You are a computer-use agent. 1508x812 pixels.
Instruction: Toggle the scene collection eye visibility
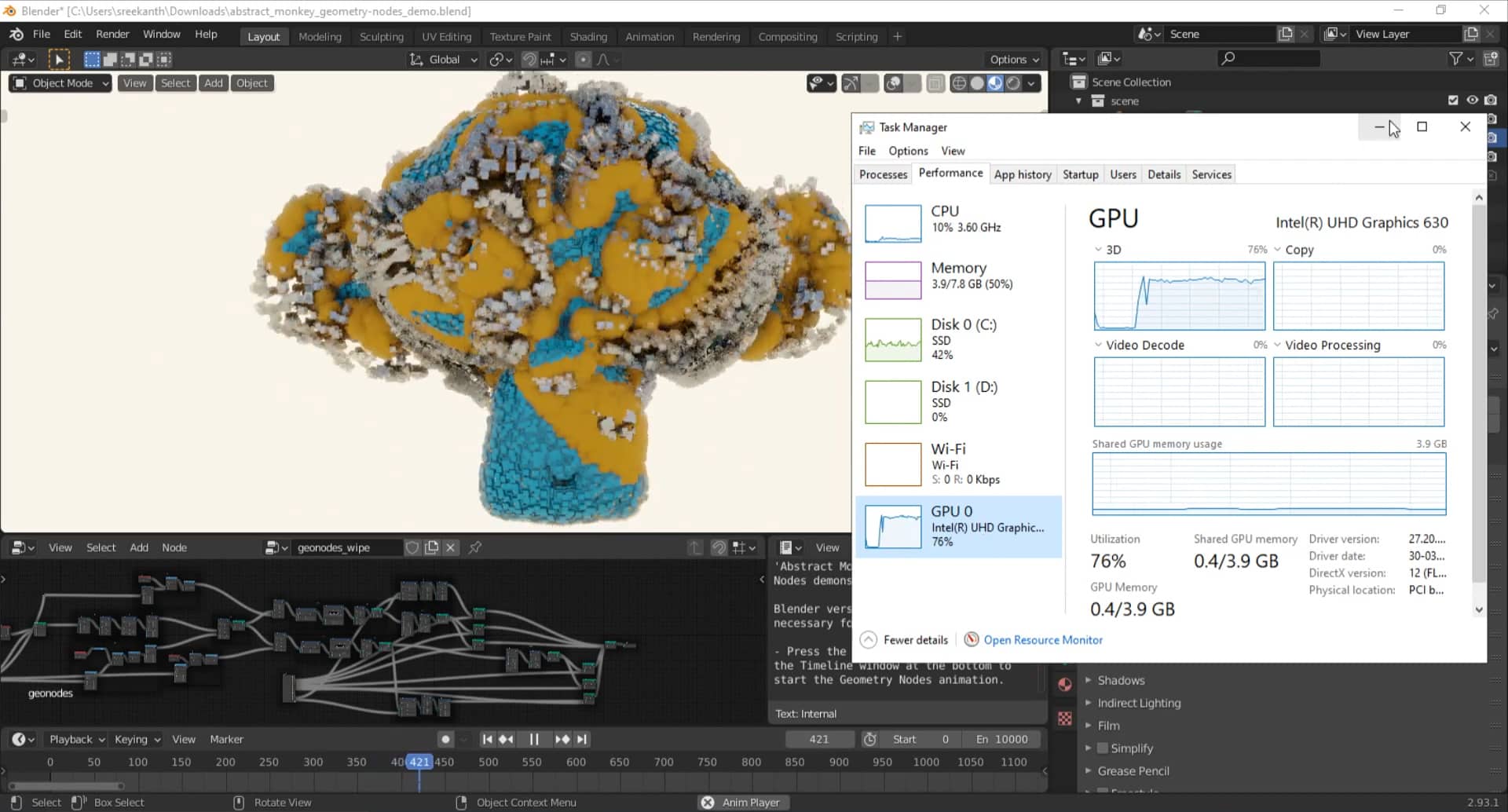1472,101
